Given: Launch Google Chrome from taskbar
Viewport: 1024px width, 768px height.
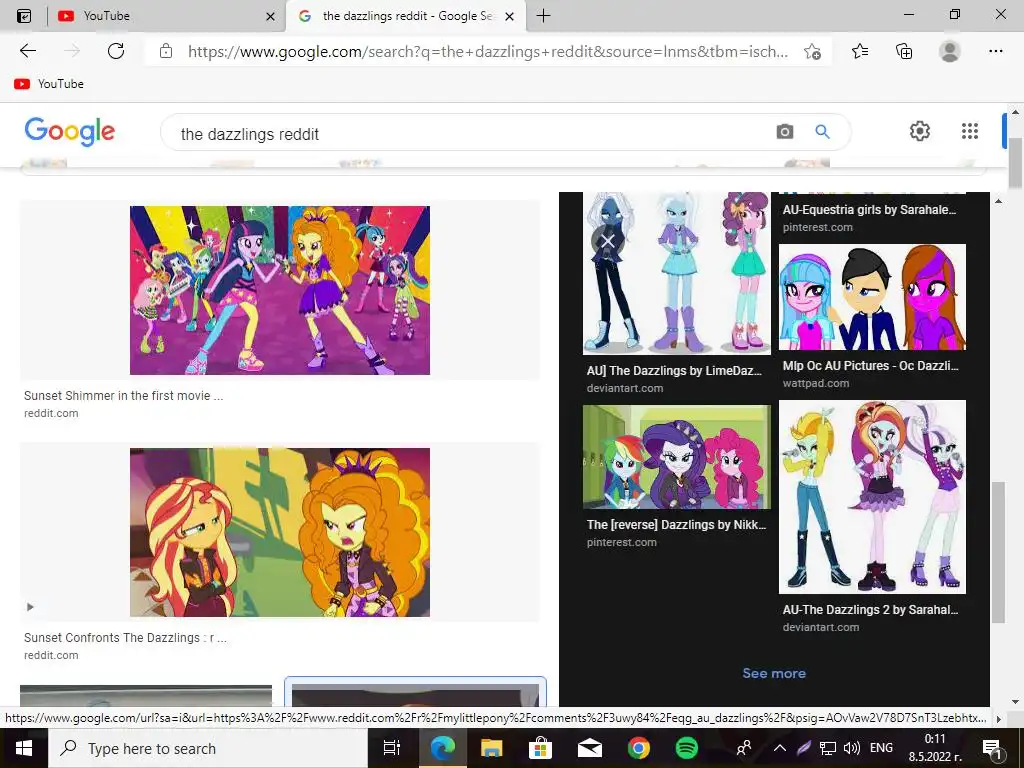Looking at the screenshot, I should coord(638,748).
